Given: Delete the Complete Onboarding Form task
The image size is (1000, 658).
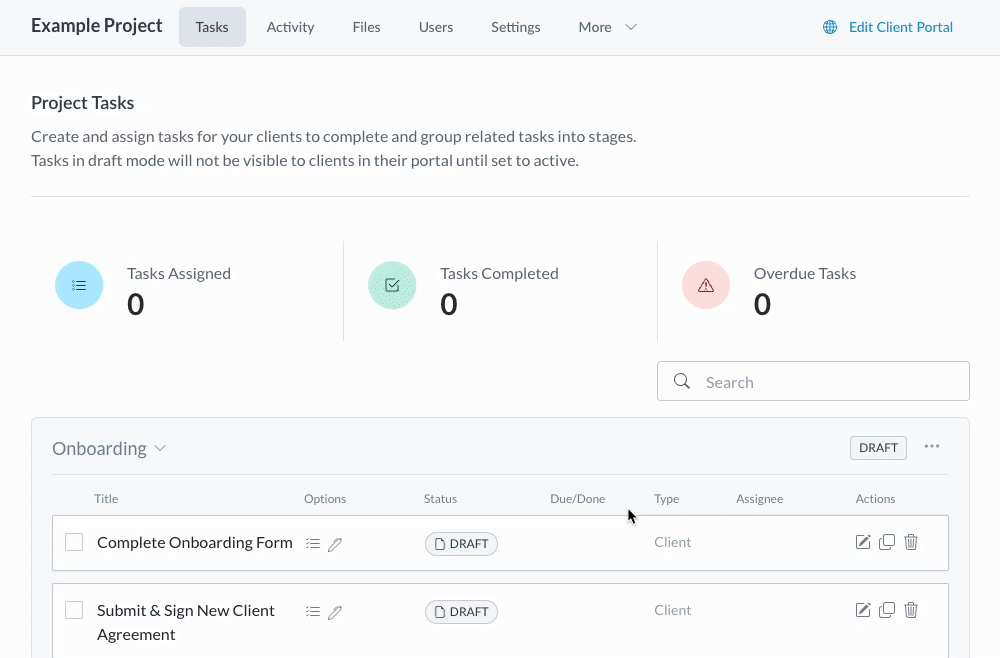Looking at the screenshot, I should click(x=911, y=542).
